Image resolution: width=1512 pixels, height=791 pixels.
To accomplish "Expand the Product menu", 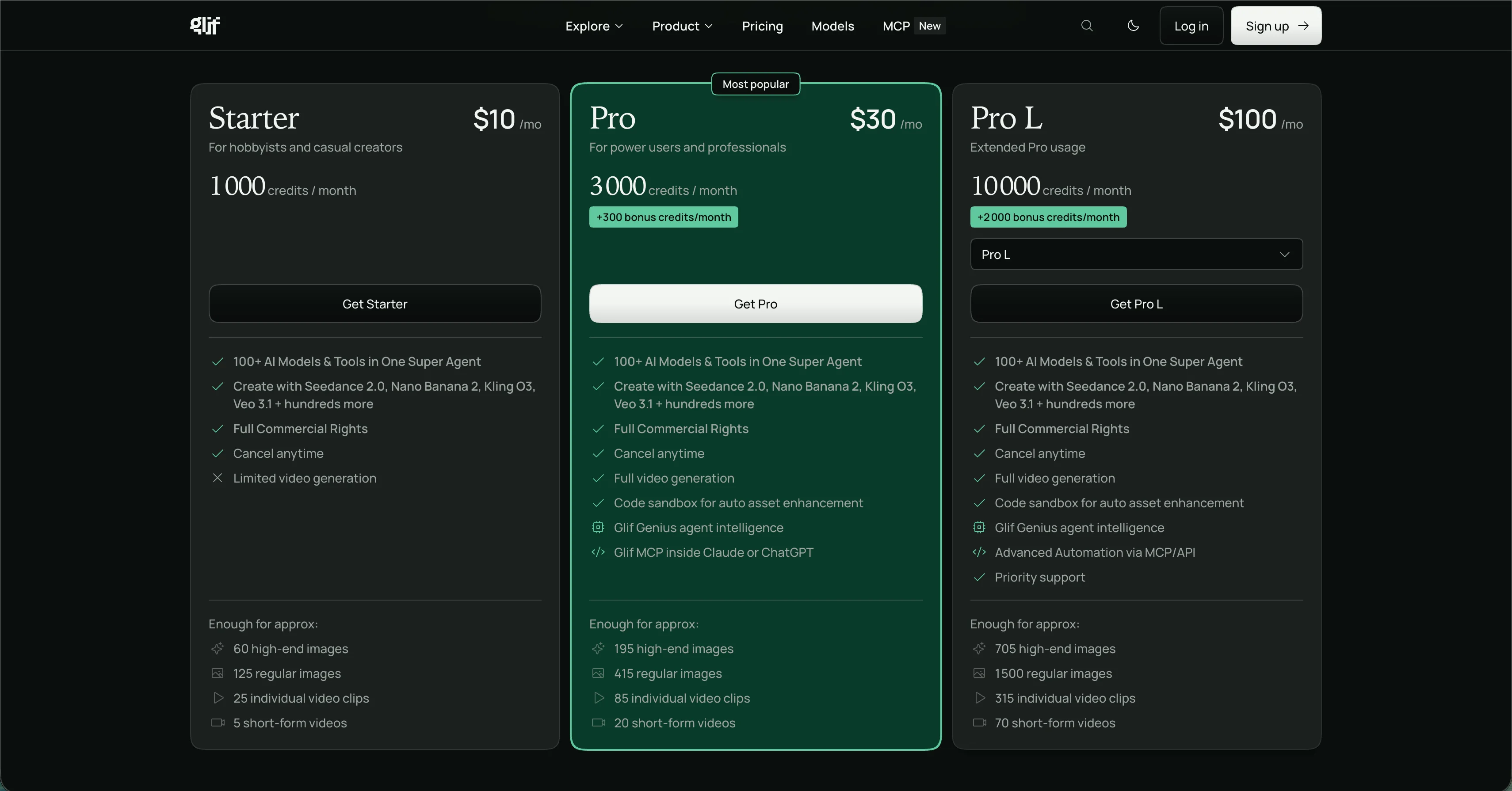I will (x=682, y=26).
